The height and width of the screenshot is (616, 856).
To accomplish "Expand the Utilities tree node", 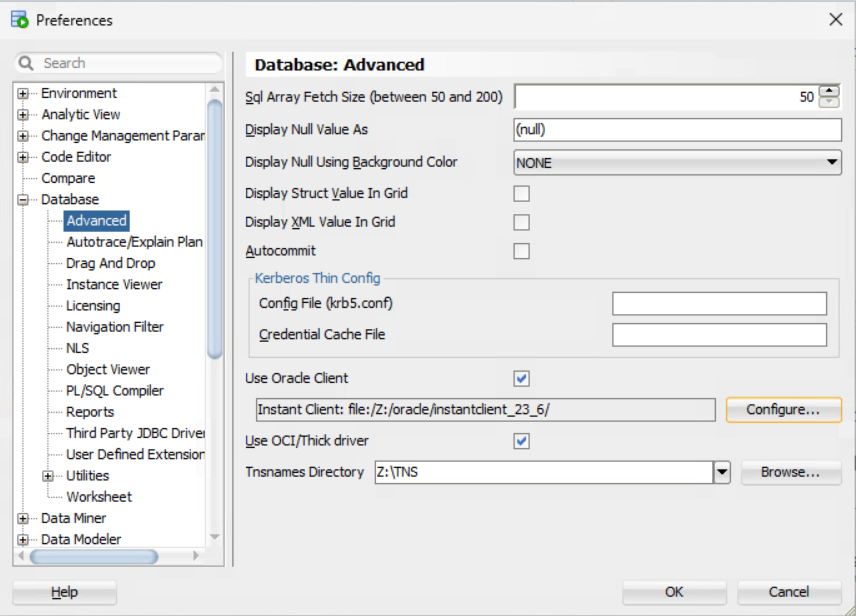I will tap(48, 476).
